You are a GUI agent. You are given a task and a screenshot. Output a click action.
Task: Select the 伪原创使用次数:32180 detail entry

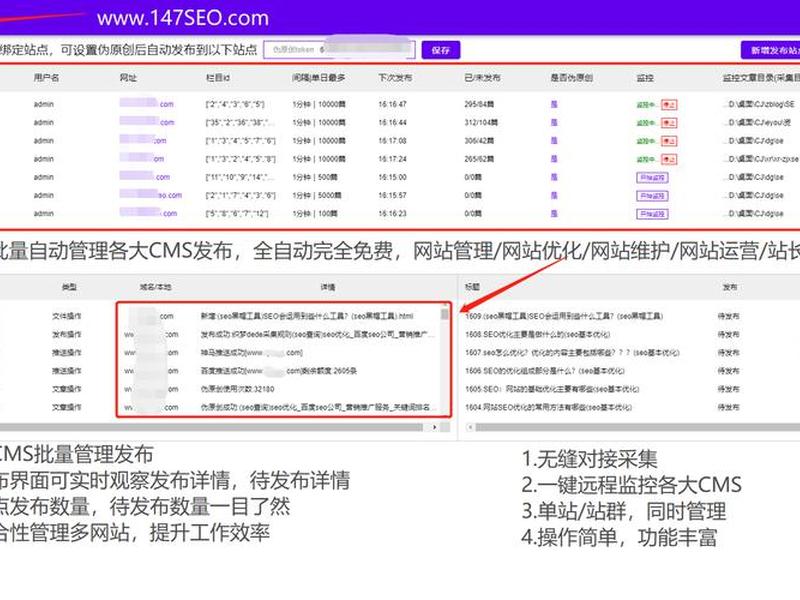coord(237,389)
